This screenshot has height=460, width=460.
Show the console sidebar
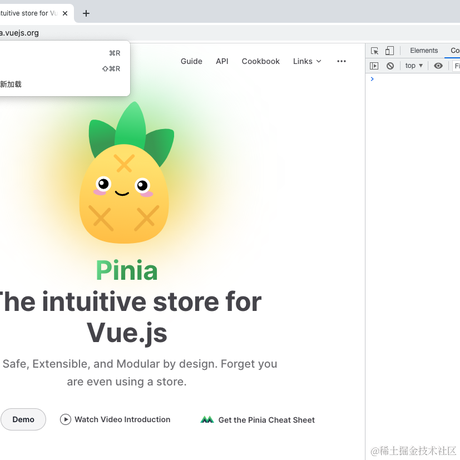pos(374,66)
